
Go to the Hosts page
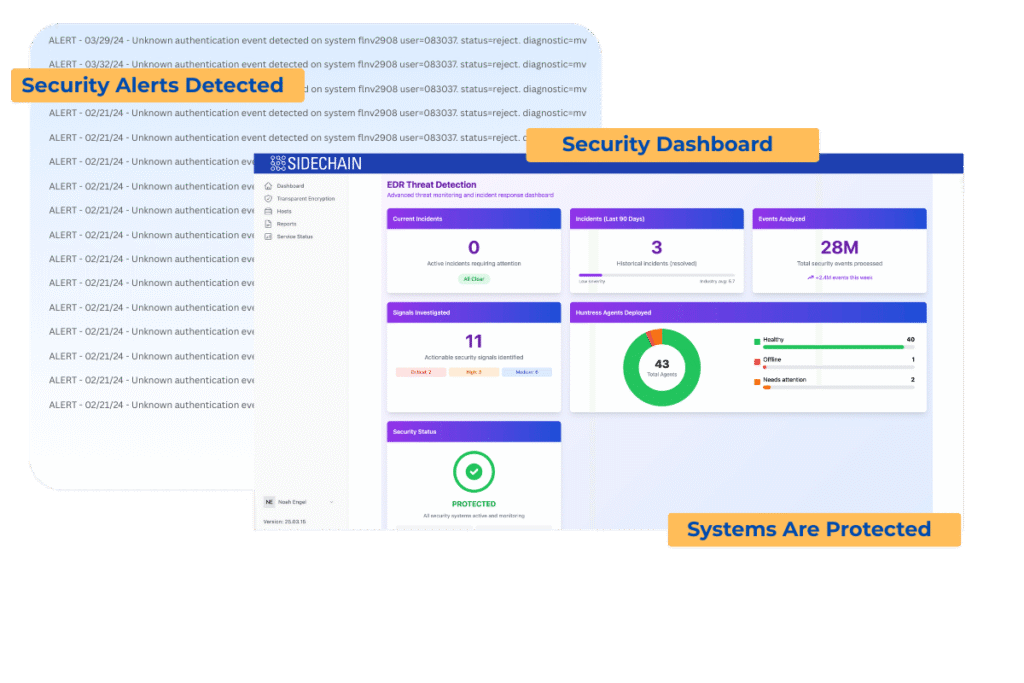click(x=284, y=212)
